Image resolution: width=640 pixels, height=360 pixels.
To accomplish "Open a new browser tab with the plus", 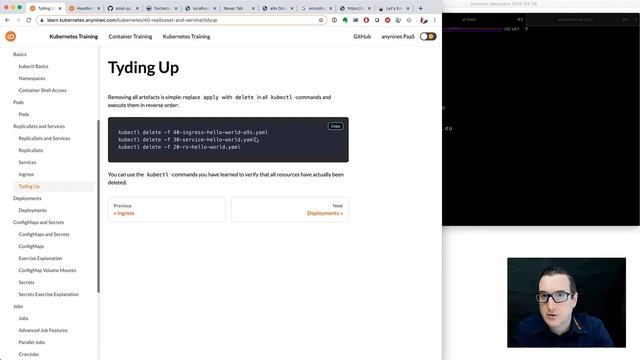I will (x=420, y=8).
